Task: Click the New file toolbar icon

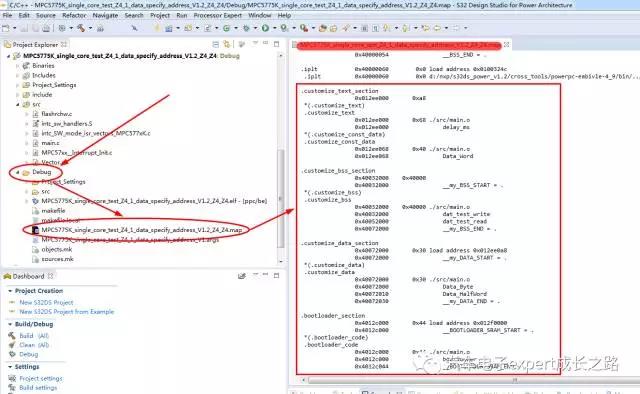Action: (5, 28)
